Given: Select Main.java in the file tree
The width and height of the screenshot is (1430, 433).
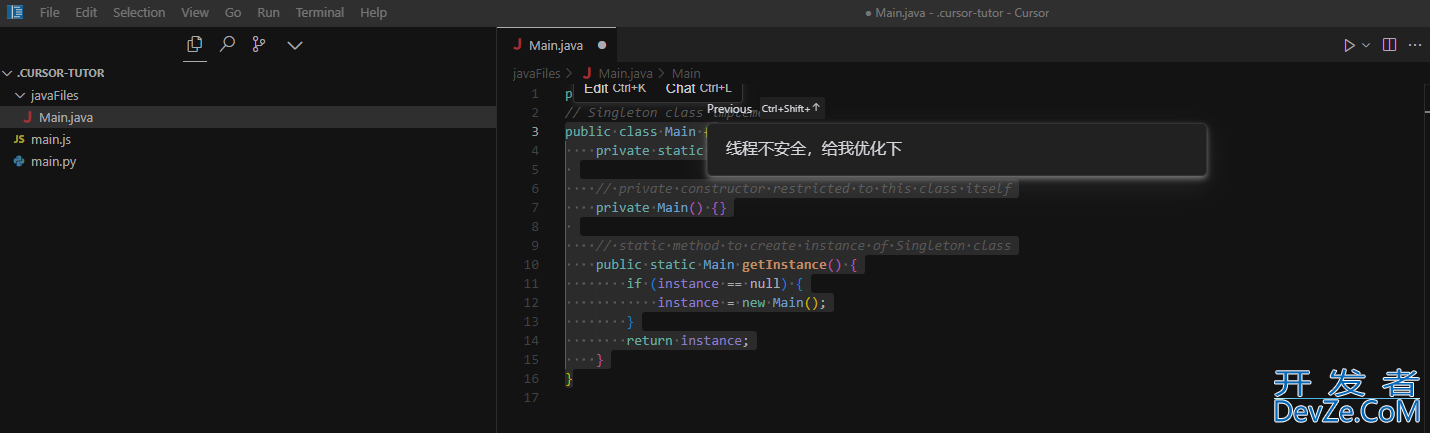Looking at the screenshot, I should 248,117.
